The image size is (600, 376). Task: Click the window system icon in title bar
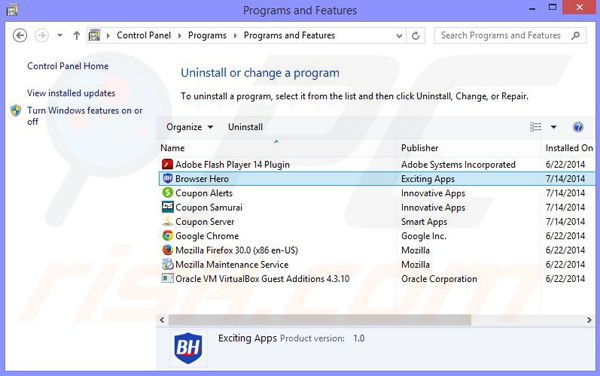tap(12, 10)
